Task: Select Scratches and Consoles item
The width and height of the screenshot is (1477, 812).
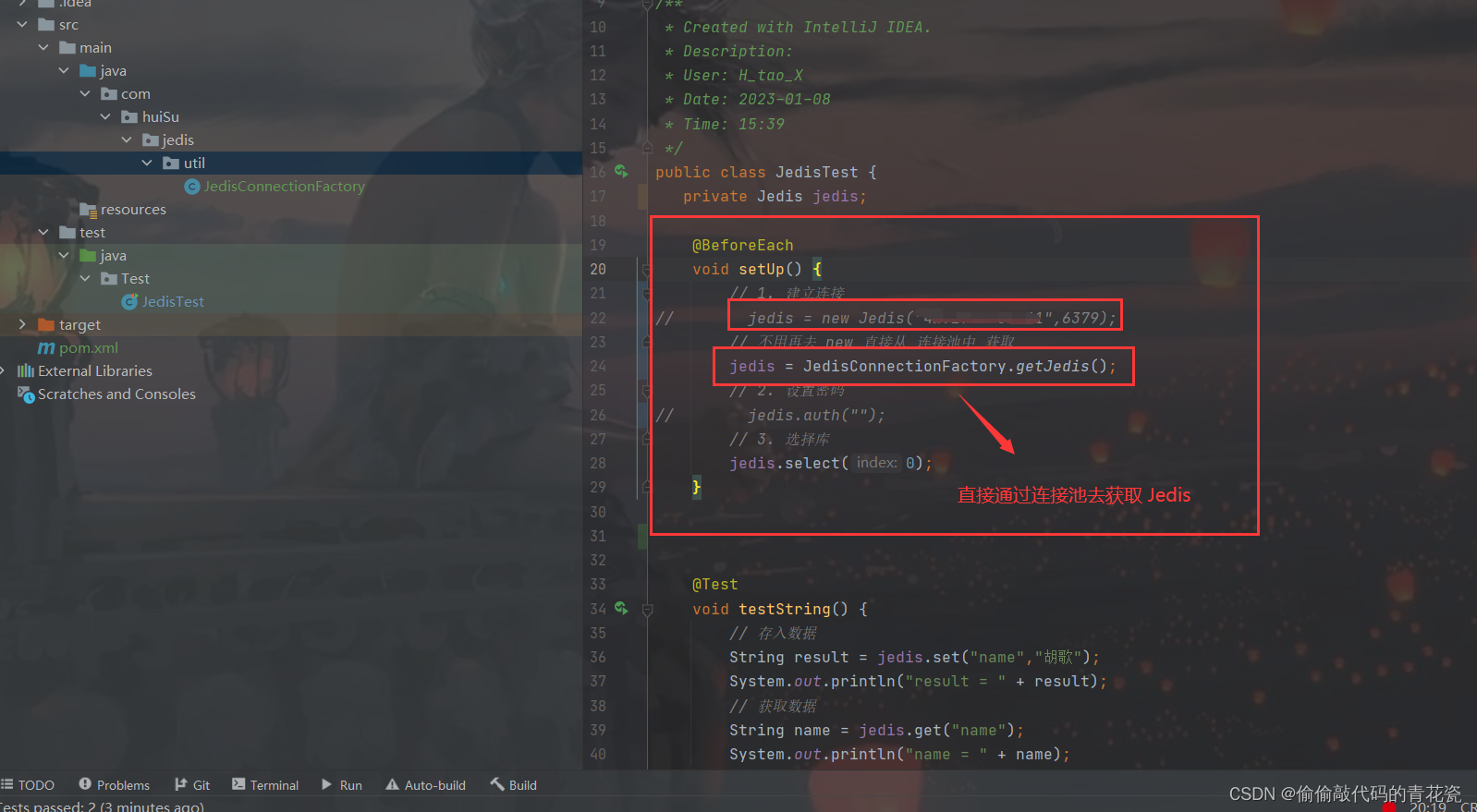Action: (x=116, y=394)
